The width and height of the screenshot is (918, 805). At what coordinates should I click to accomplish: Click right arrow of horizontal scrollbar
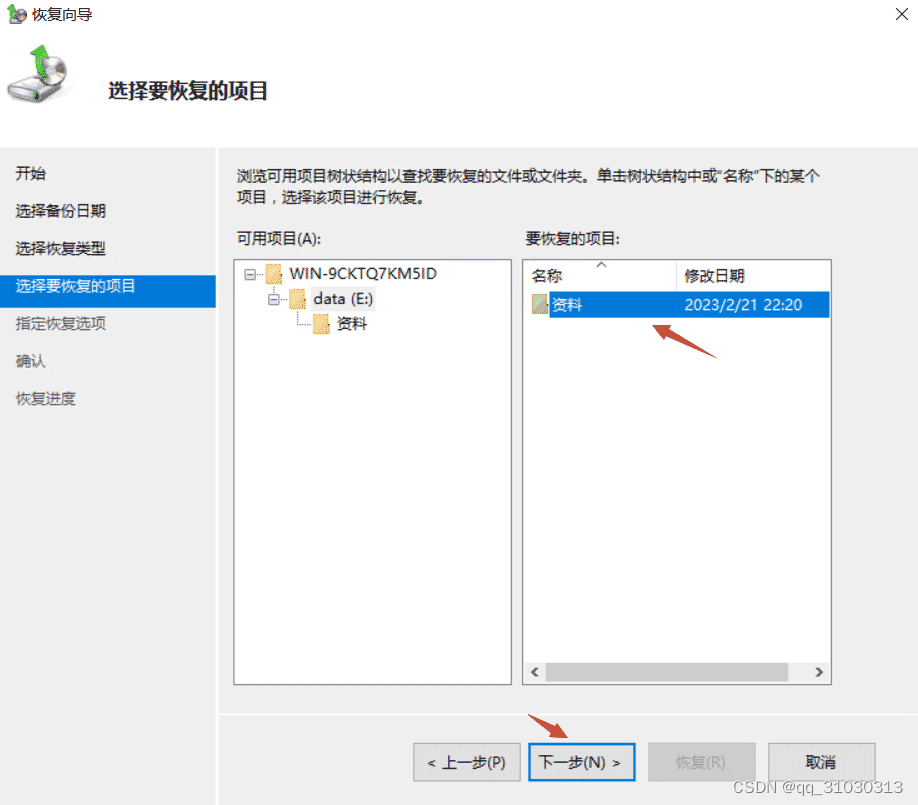pos(818,672)
